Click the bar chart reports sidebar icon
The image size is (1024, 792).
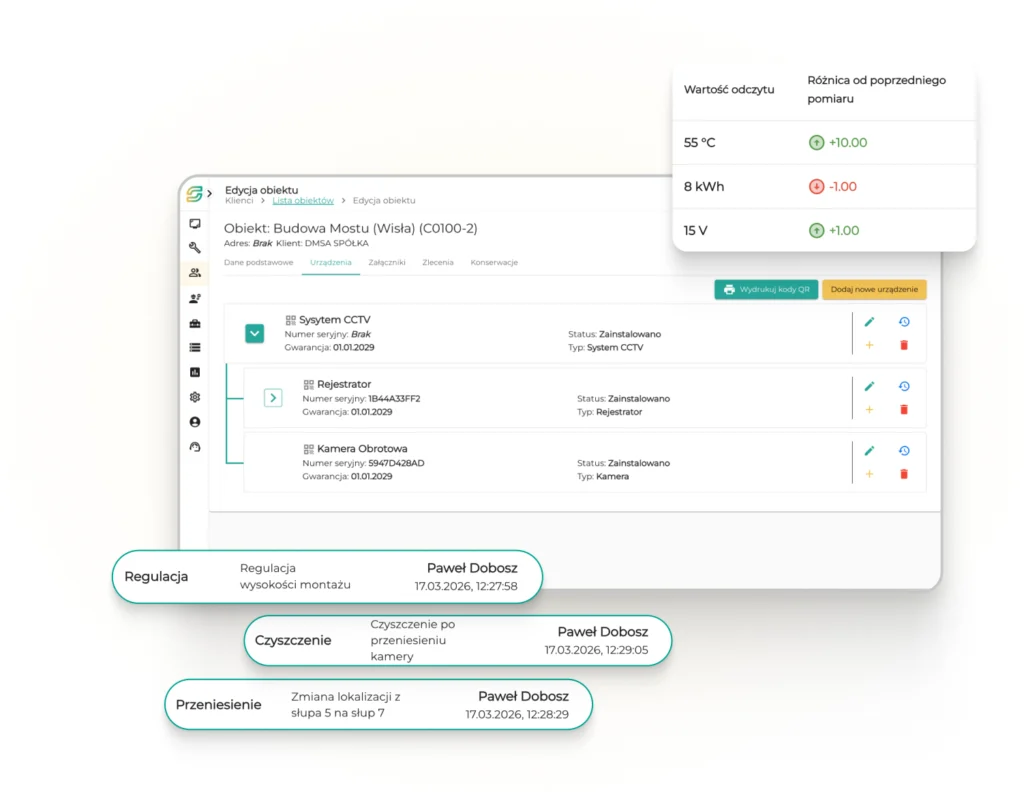[x=195, y=372]
